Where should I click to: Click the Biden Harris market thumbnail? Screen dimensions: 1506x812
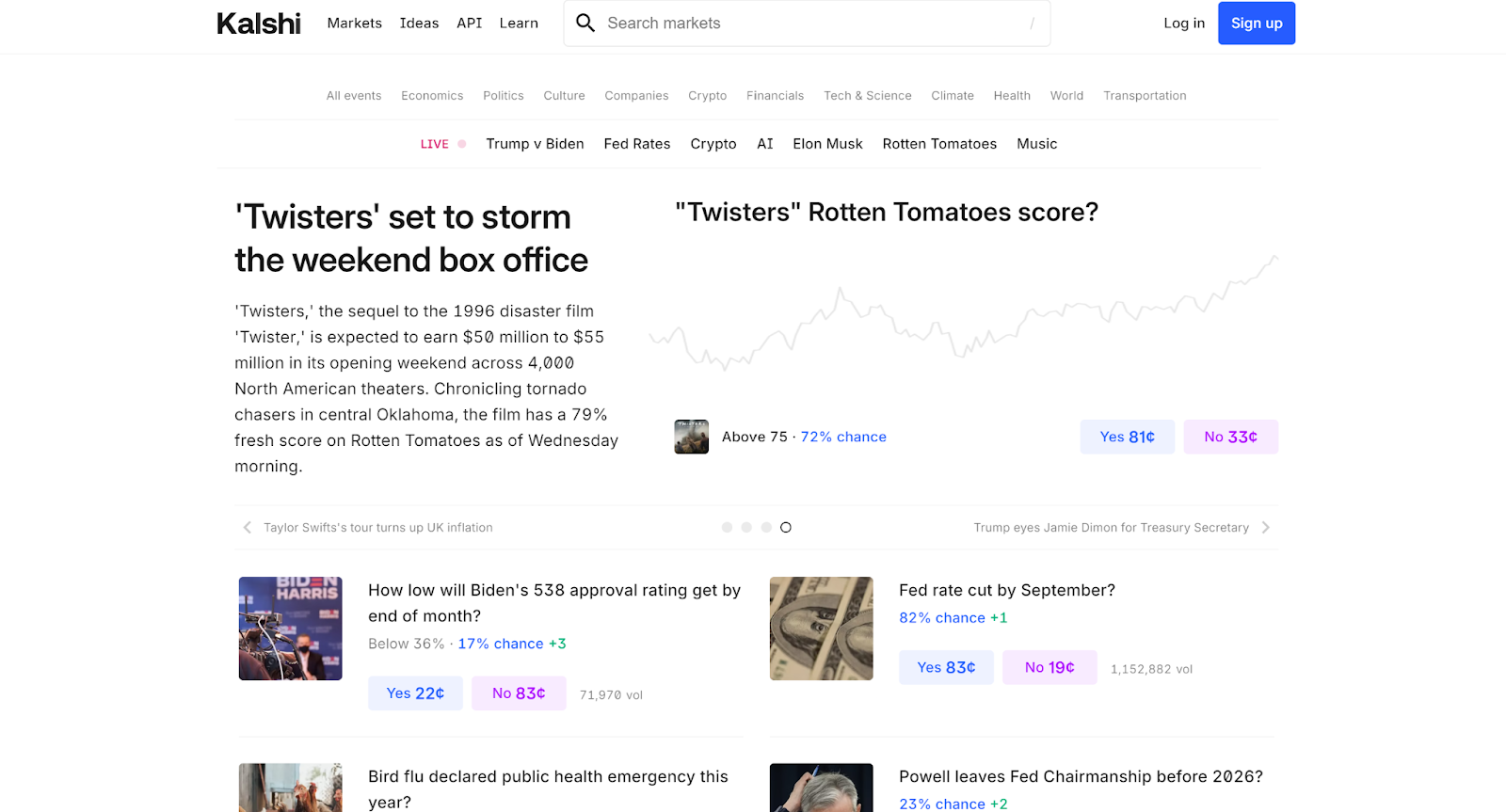pyautogui.click(x=291, y=629)
